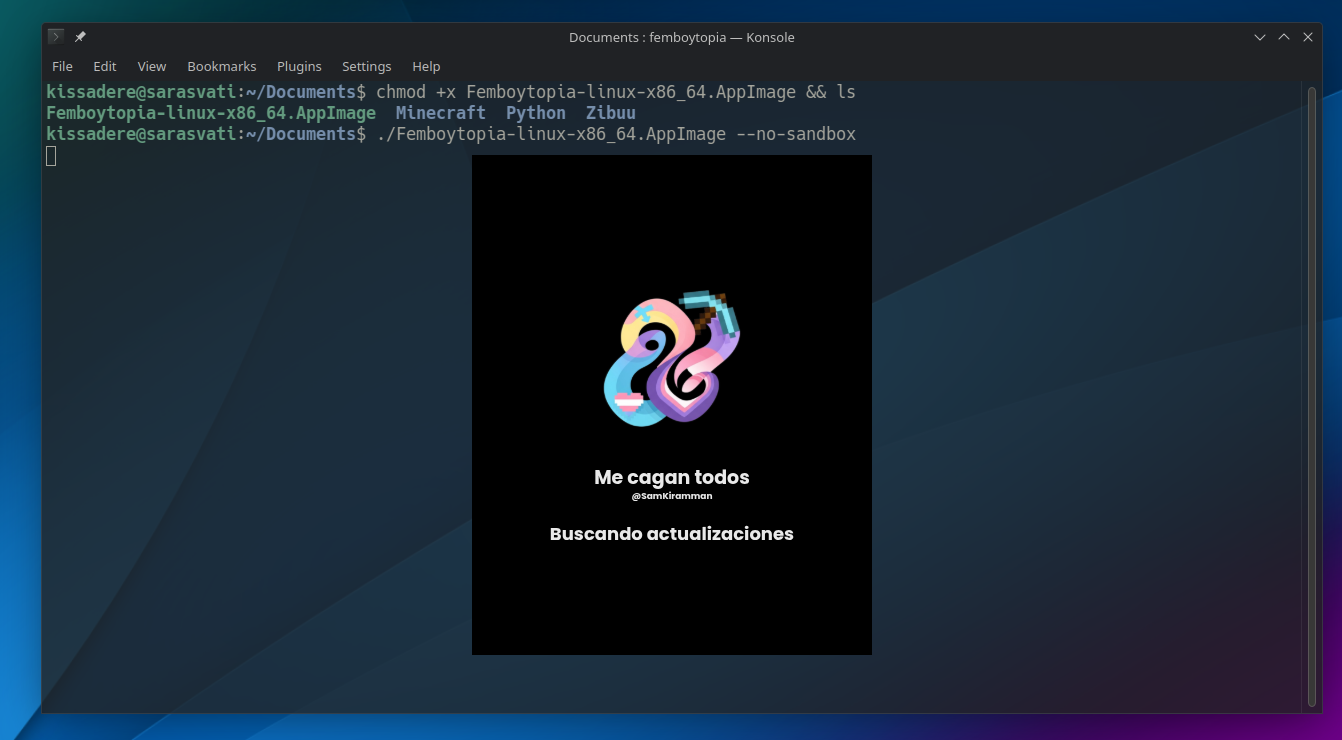Close the Konsole window
Screen dimensions: 1342x740
pyautogui.click(x=1308, y=37)
